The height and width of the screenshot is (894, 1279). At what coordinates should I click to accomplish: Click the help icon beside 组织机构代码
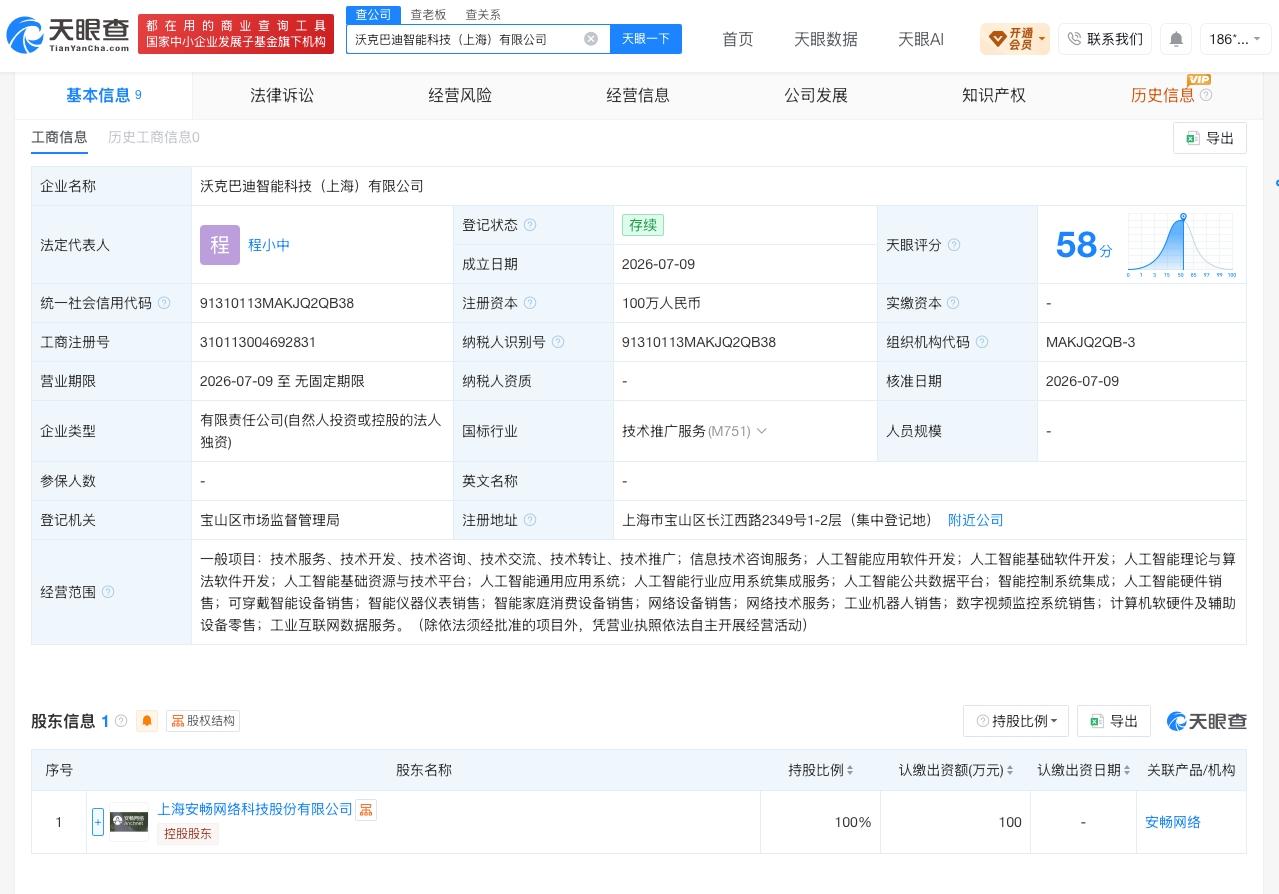982,342
